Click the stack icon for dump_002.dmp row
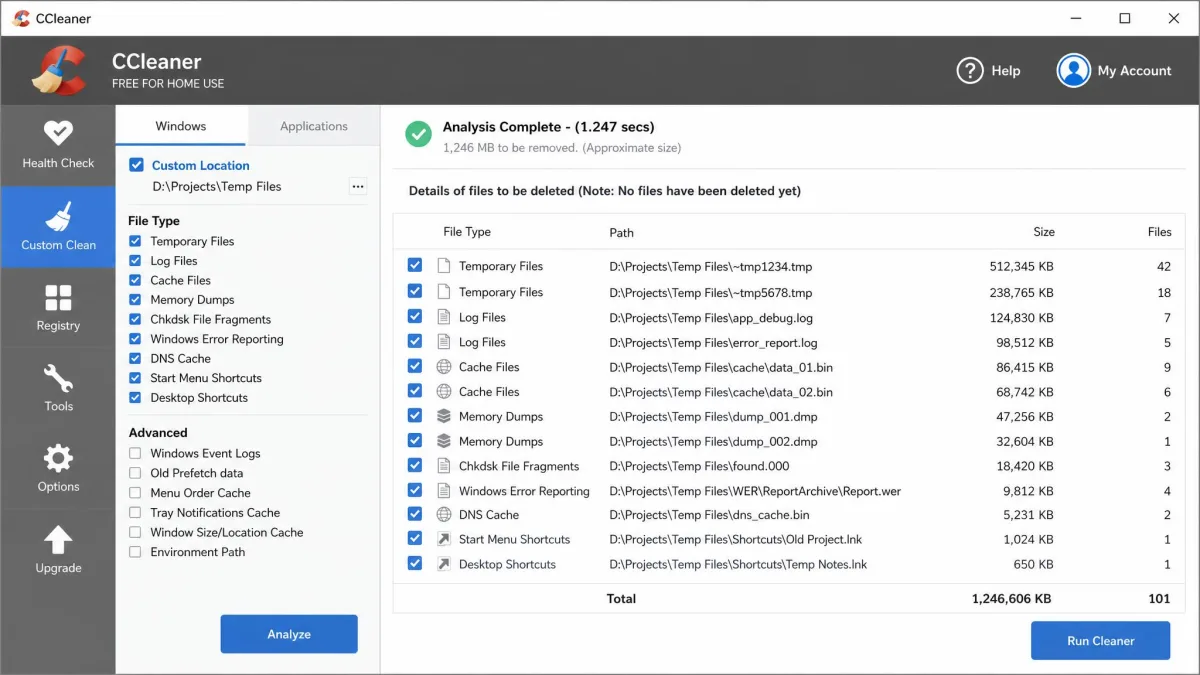The width and height of the screenshot is (1200, 675). [x=444, y=441]
